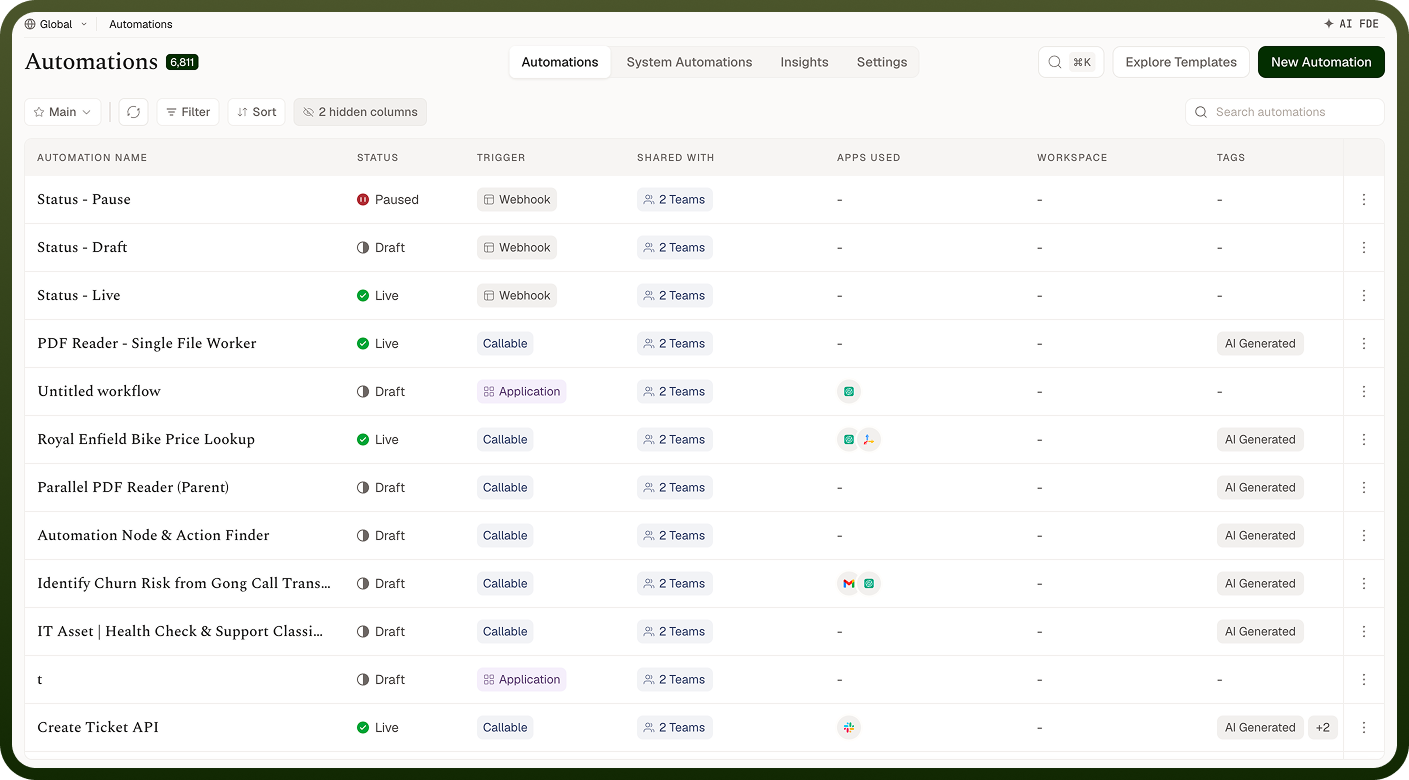Click the Slack app icon in Create Ticket API row
This screenshot has height=780, width=1409.
pos(849,728)
